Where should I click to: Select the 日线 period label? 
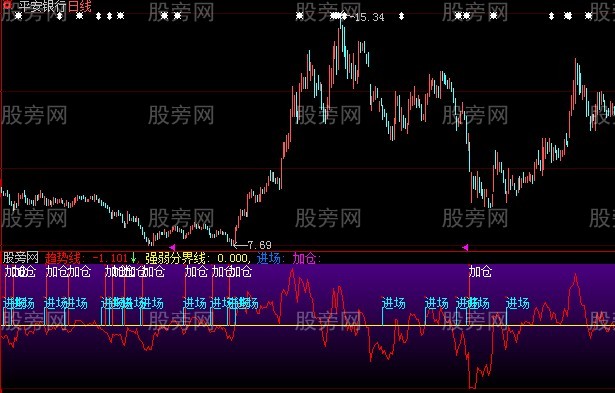pyautogui.click(x=79, y=6)
